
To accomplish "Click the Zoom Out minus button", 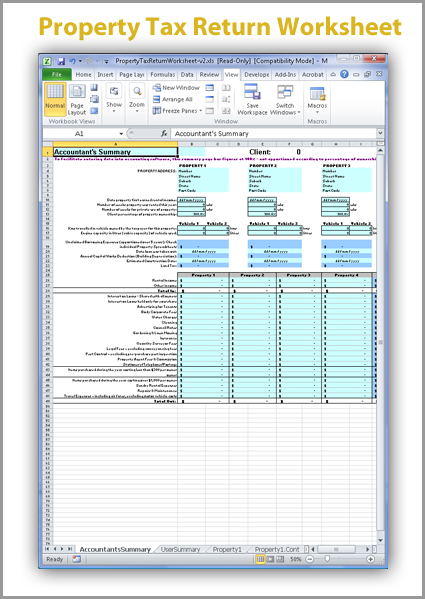I will (310, 559).
